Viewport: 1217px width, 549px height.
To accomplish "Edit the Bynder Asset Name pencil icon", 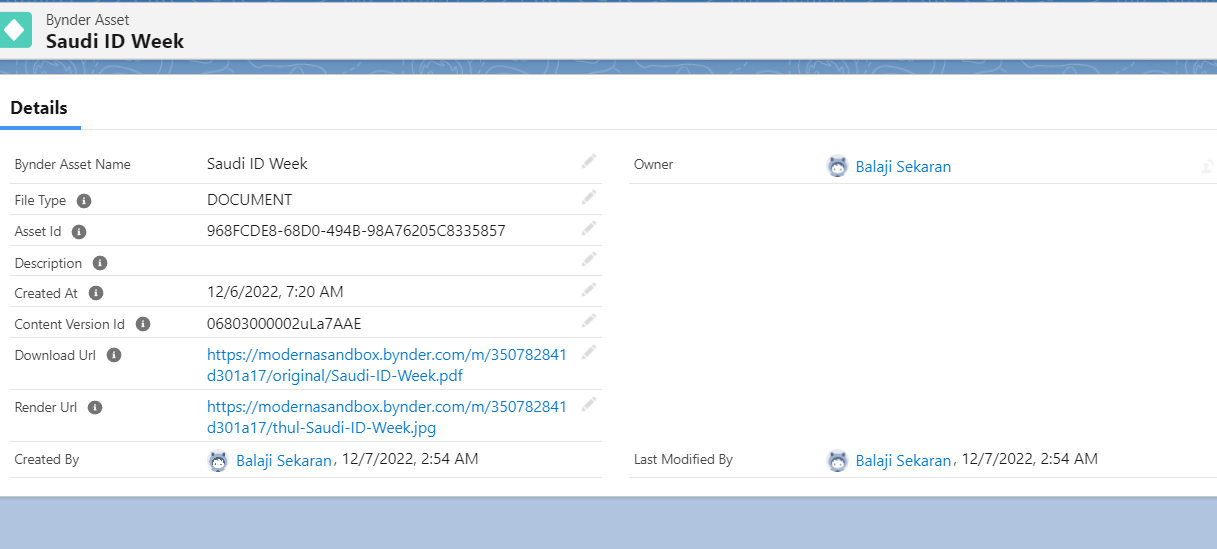I will pos(589,161).
